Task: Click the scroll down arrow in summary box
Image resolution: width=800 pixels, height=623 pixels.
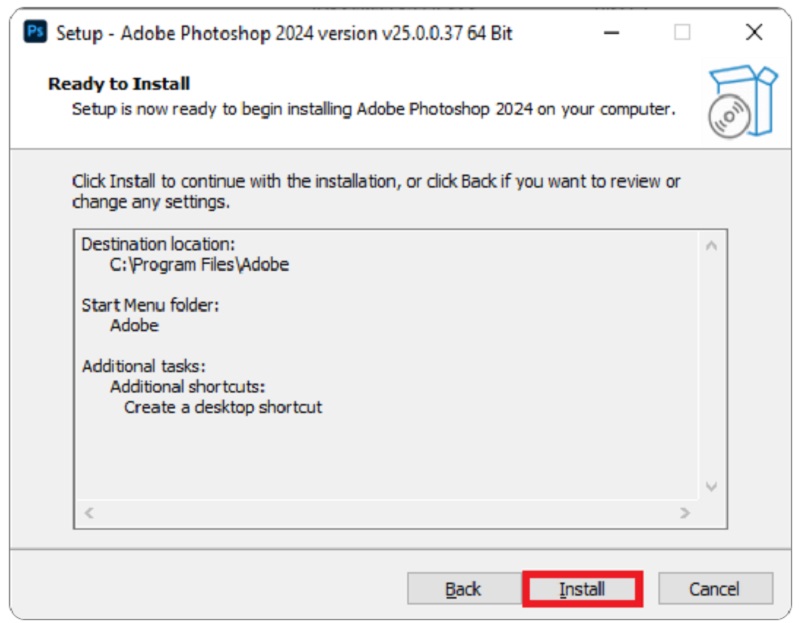Action: pyautogui.click(x=711, y=486)
